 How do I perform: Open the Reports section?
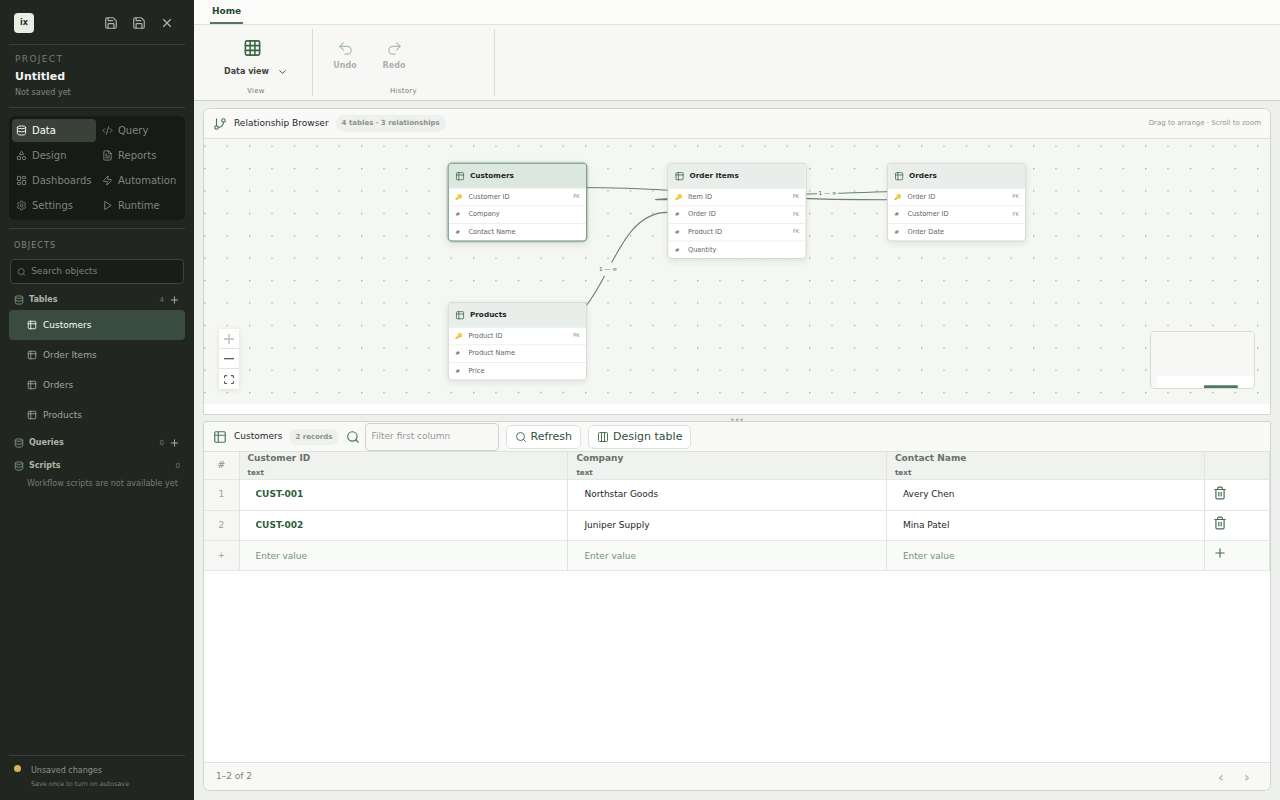(x=141, y=155)
